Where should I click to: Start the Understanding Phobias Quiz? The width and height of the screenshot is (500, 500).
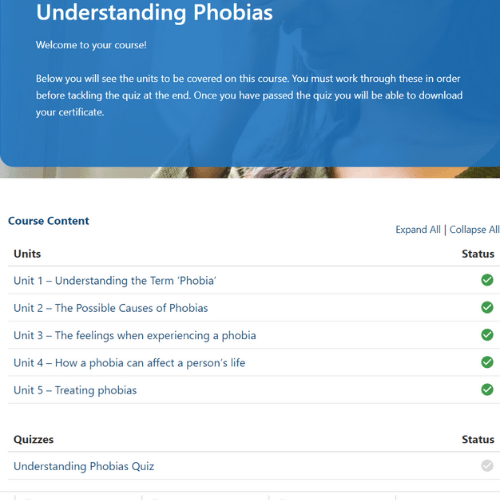tap(84, 466)
